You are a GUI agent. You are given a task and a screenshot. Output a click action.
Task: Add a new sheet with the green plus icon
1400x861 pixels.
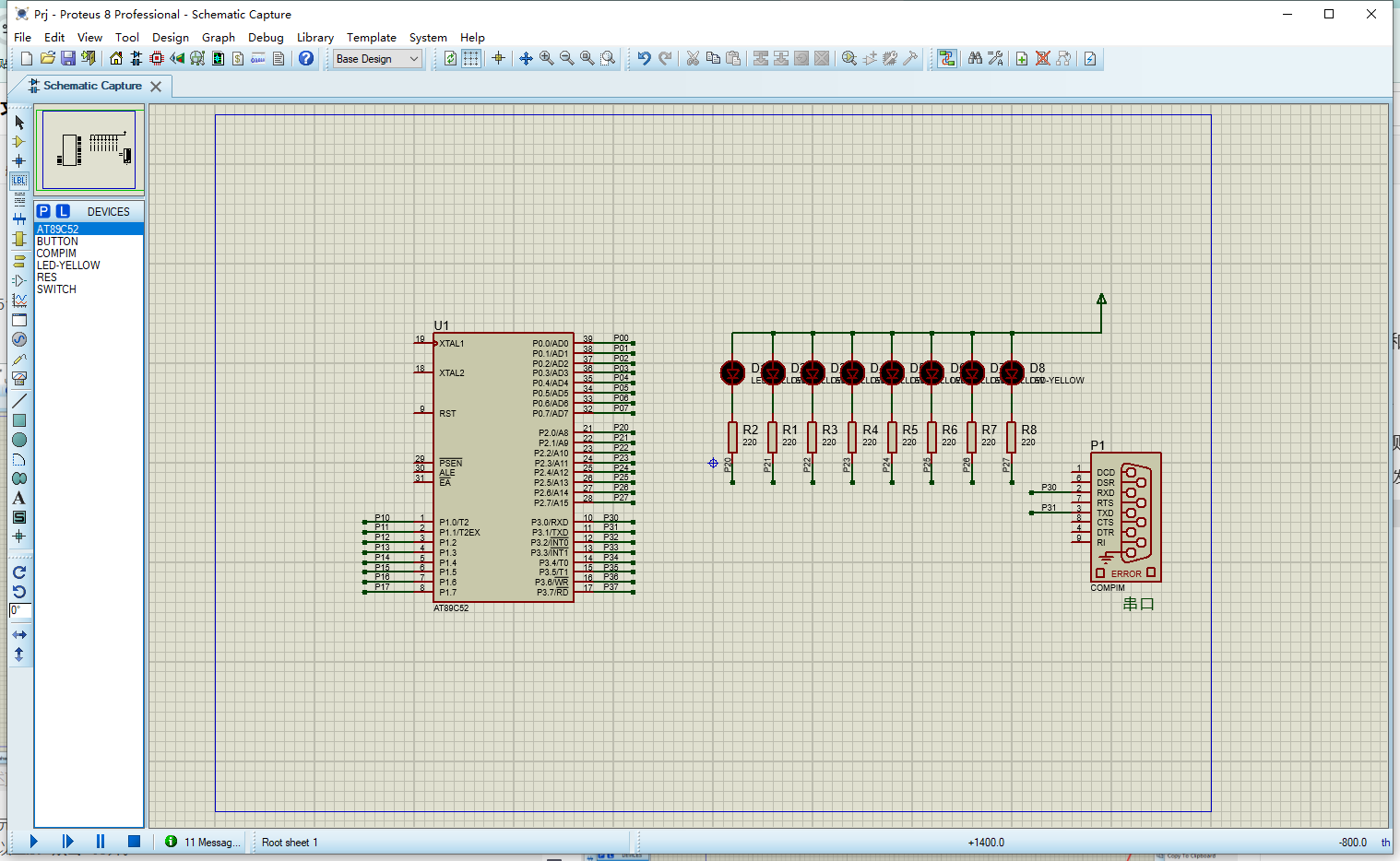pyautogui.click(x=1022, y=58)
